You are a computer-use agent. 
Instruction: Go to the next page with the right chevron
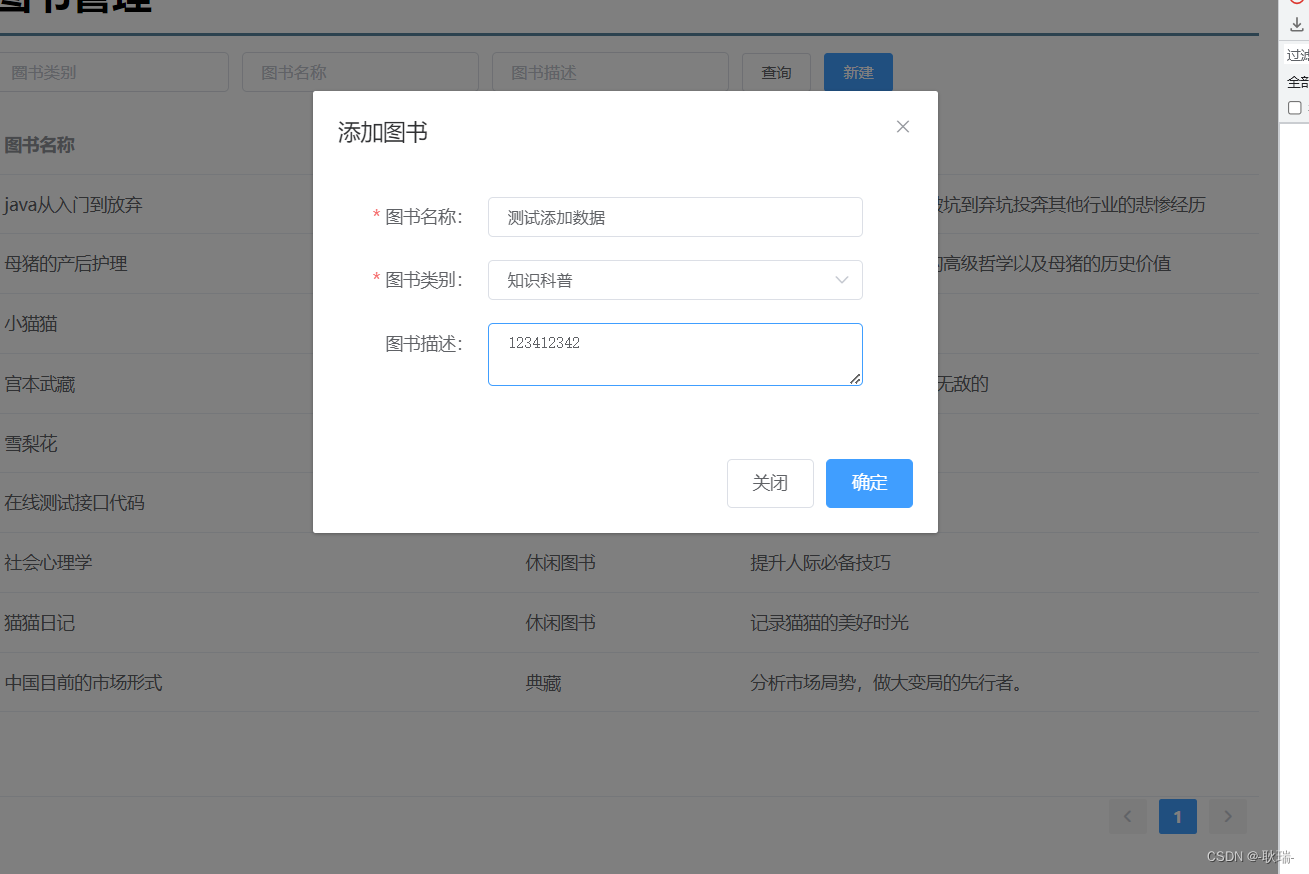coord(1228,817)
